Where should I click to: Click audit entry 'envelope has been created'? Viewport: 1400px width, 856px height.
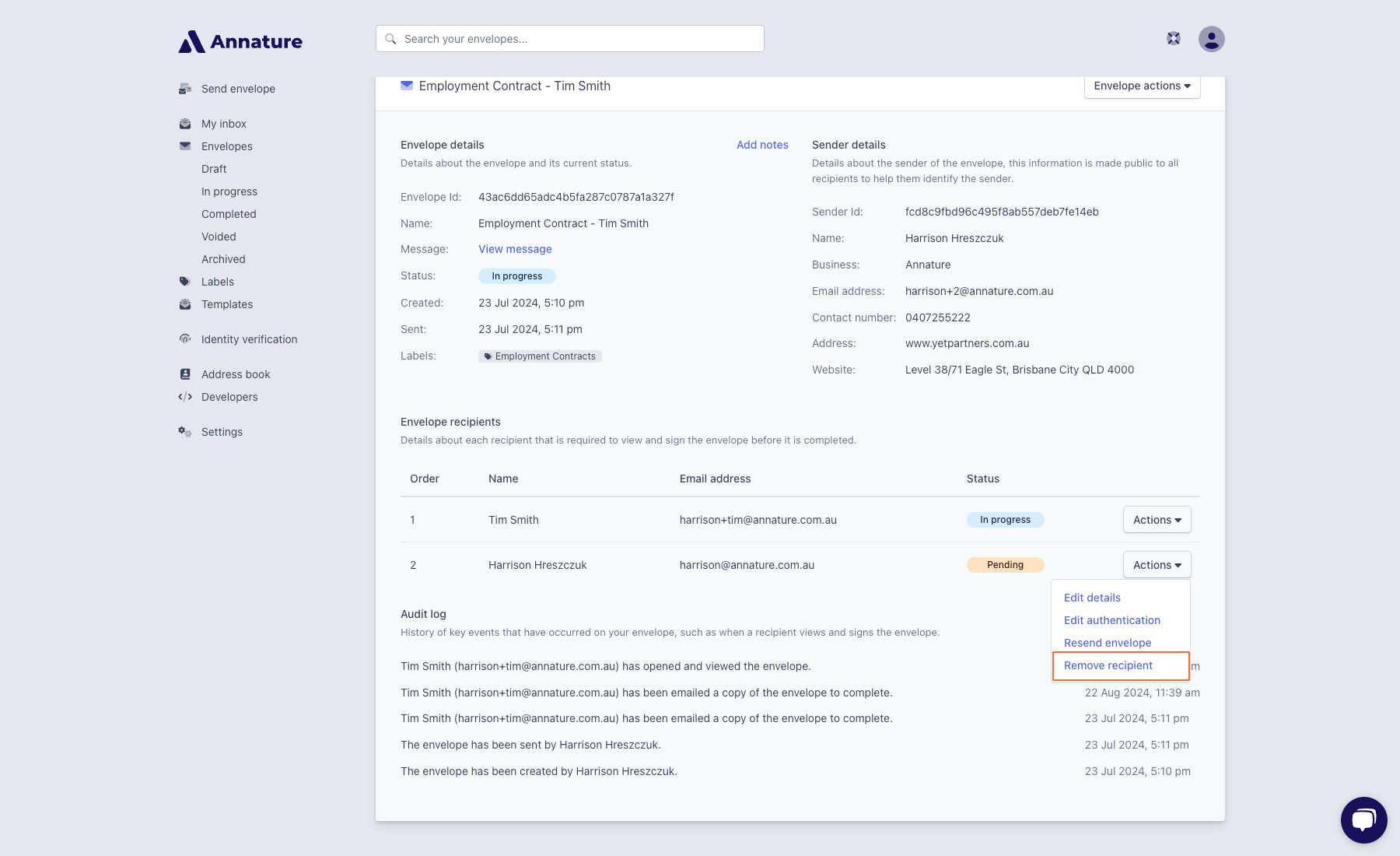(x=539, y=771)
